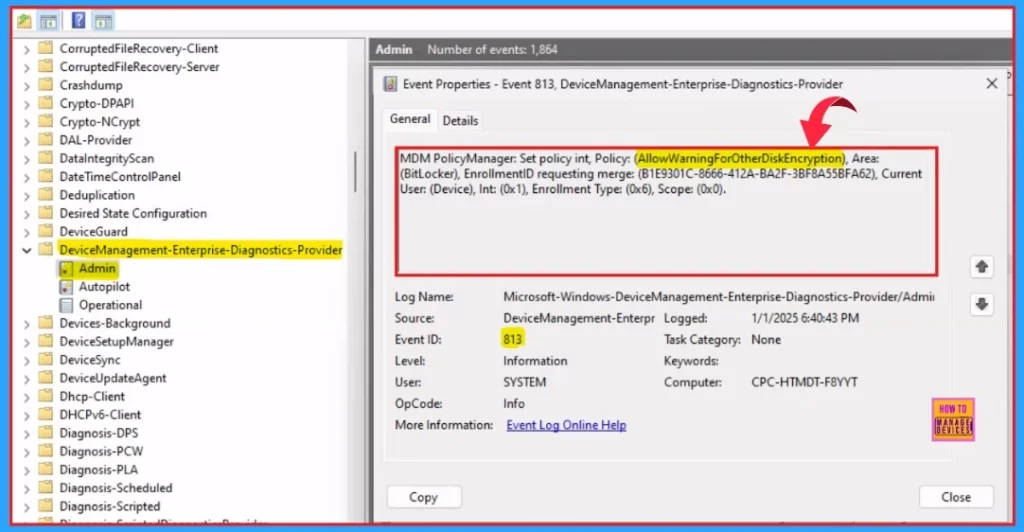Select the DeviceSync folder icon
The image size is (1024, 532).
pyautogui.click(x=46, y=360)
